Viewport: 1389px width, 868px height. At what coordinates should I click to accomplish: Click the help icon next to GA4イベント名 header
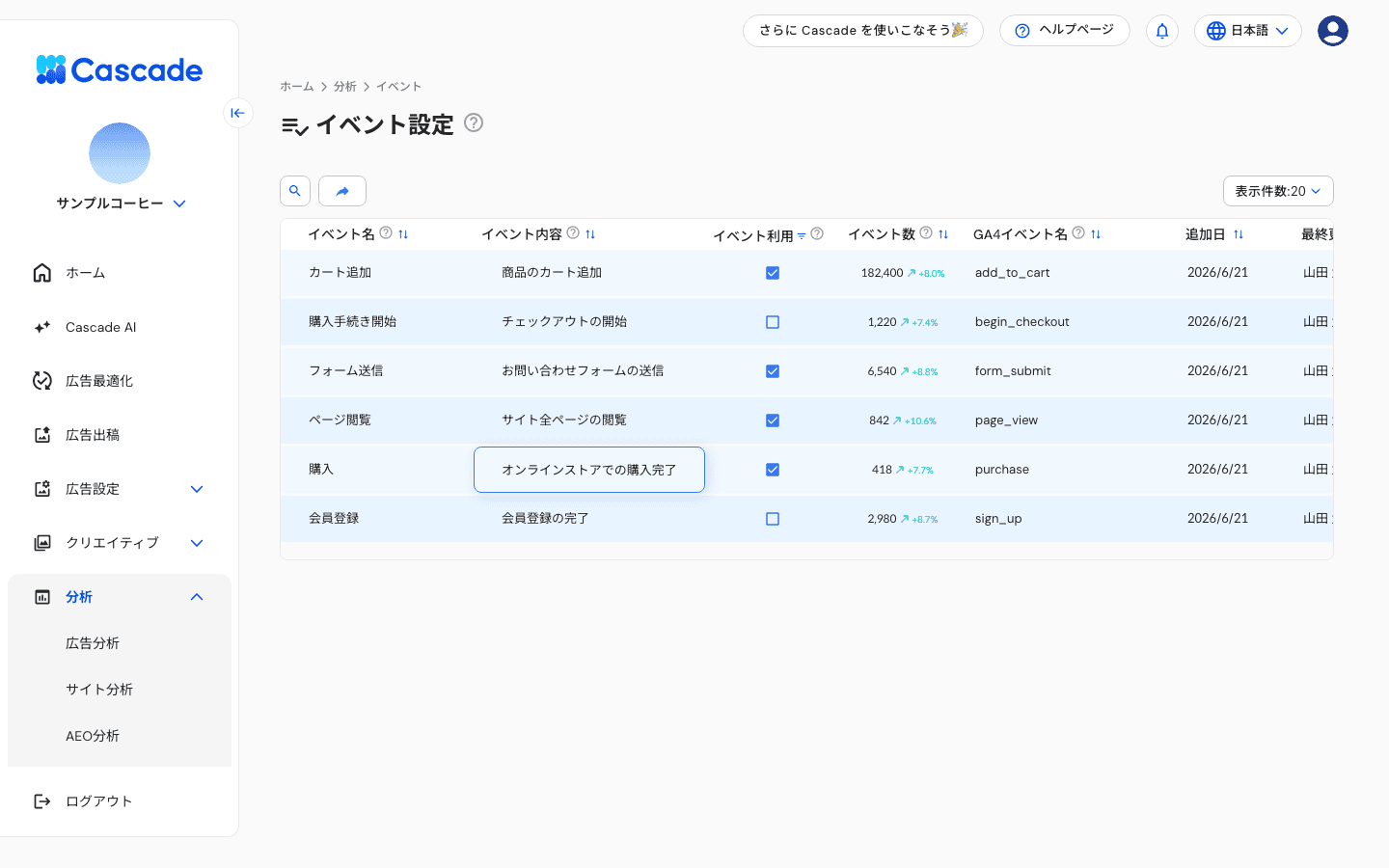click(1078, 232)
